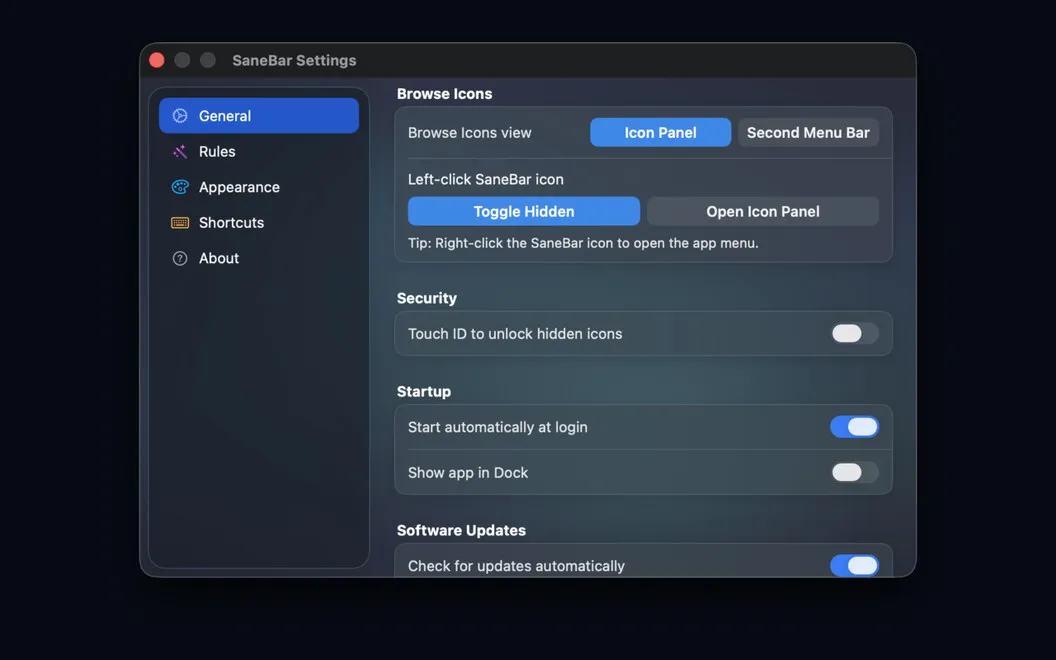Open the Shortcuts section

(x=259, y=223)
